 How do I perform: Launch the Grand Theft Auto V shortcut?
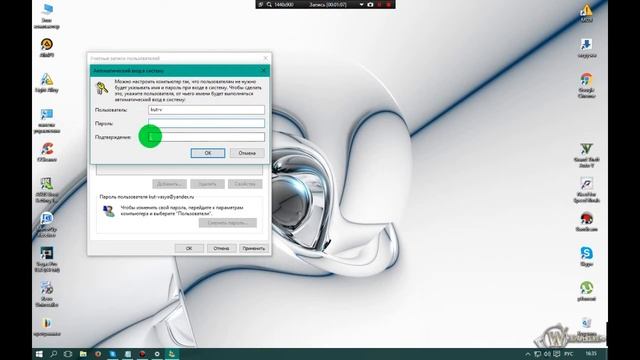click(x=587, y=155)
